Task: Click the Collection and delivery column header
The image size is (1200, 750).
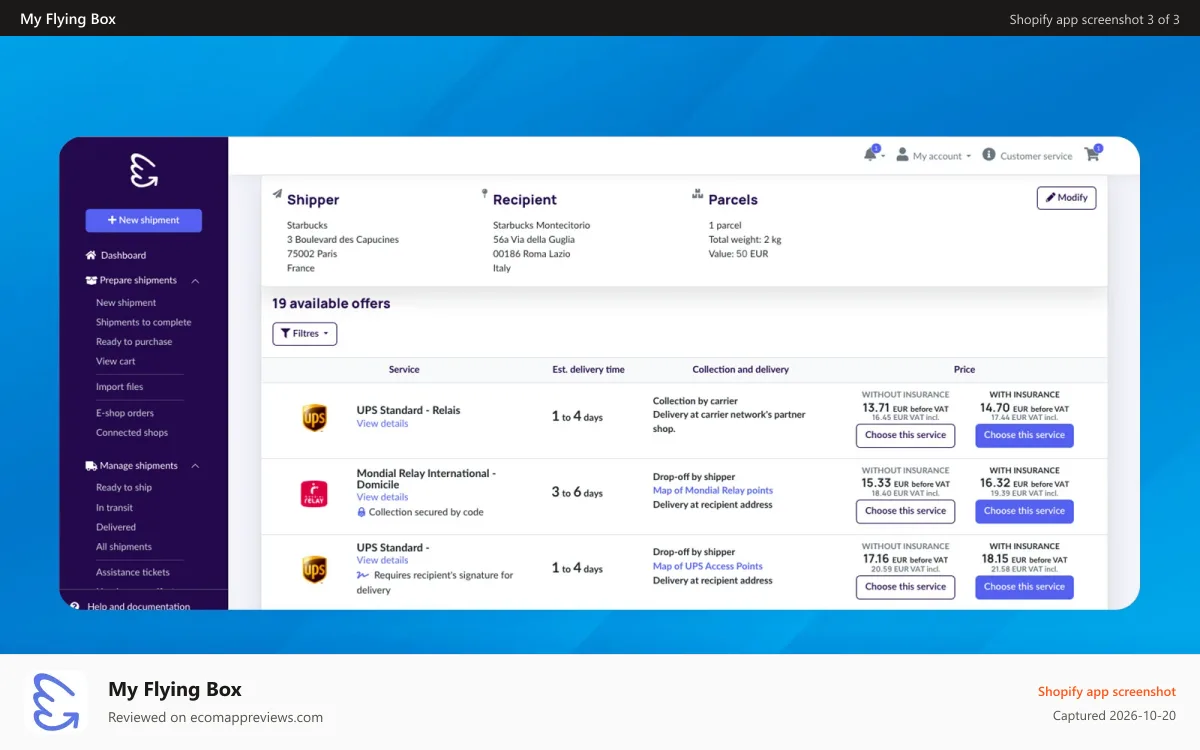Action: coord(740,370)
